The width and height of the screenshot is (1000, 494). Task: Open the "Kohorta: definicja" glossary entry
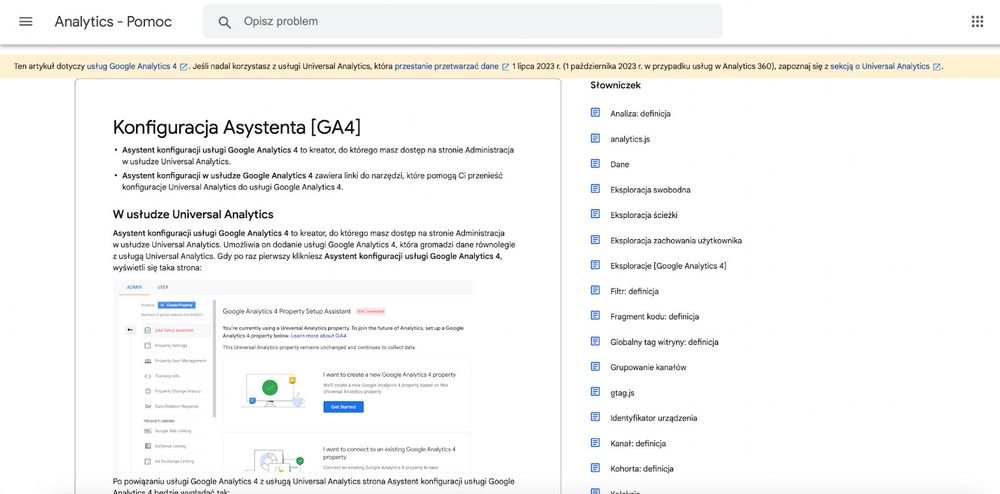(642, 469)
